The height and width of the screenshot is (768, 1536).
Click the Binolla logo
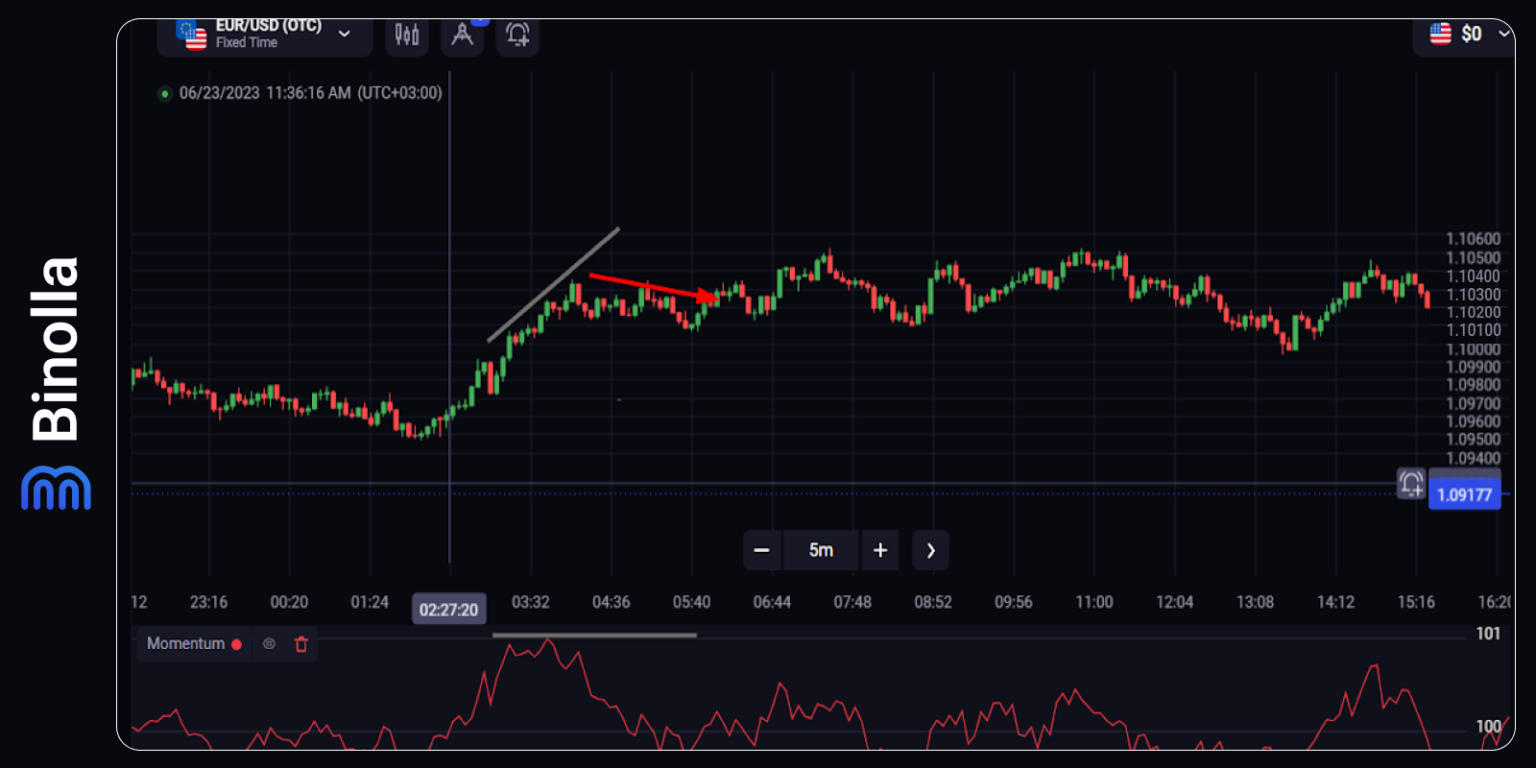click(55, 384)
